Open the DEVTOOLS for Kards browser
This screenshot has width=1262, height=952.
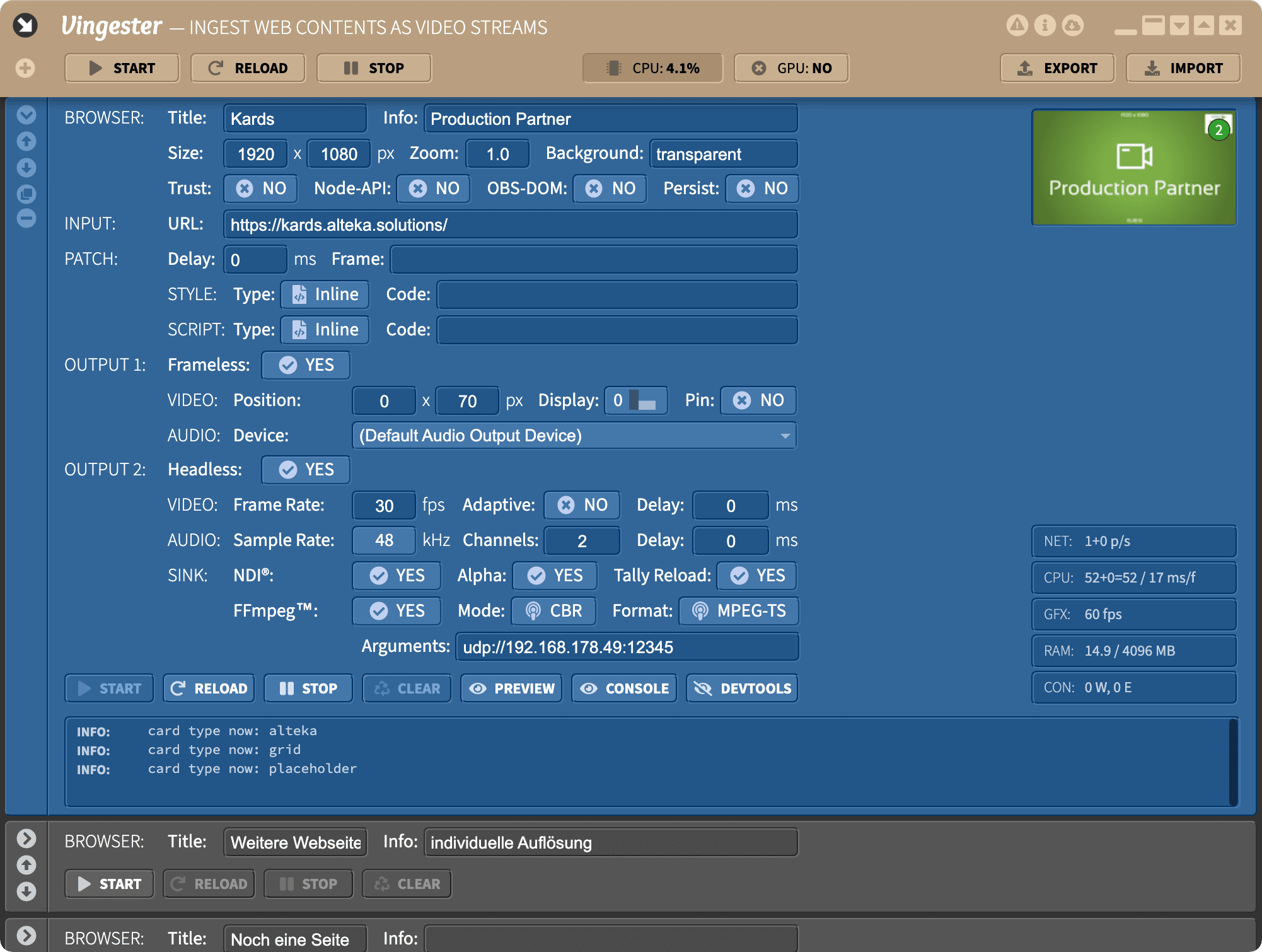742,688
